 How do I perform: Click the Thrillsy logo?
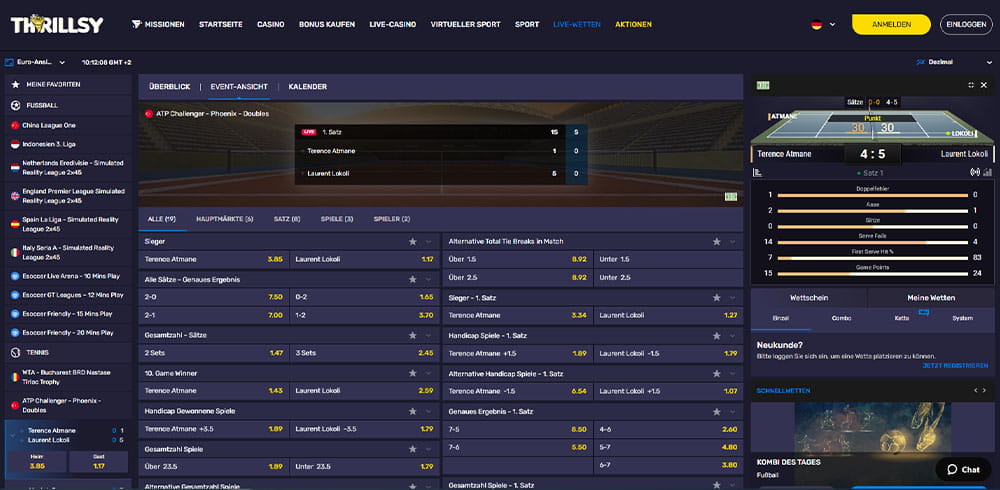[57, 24]
